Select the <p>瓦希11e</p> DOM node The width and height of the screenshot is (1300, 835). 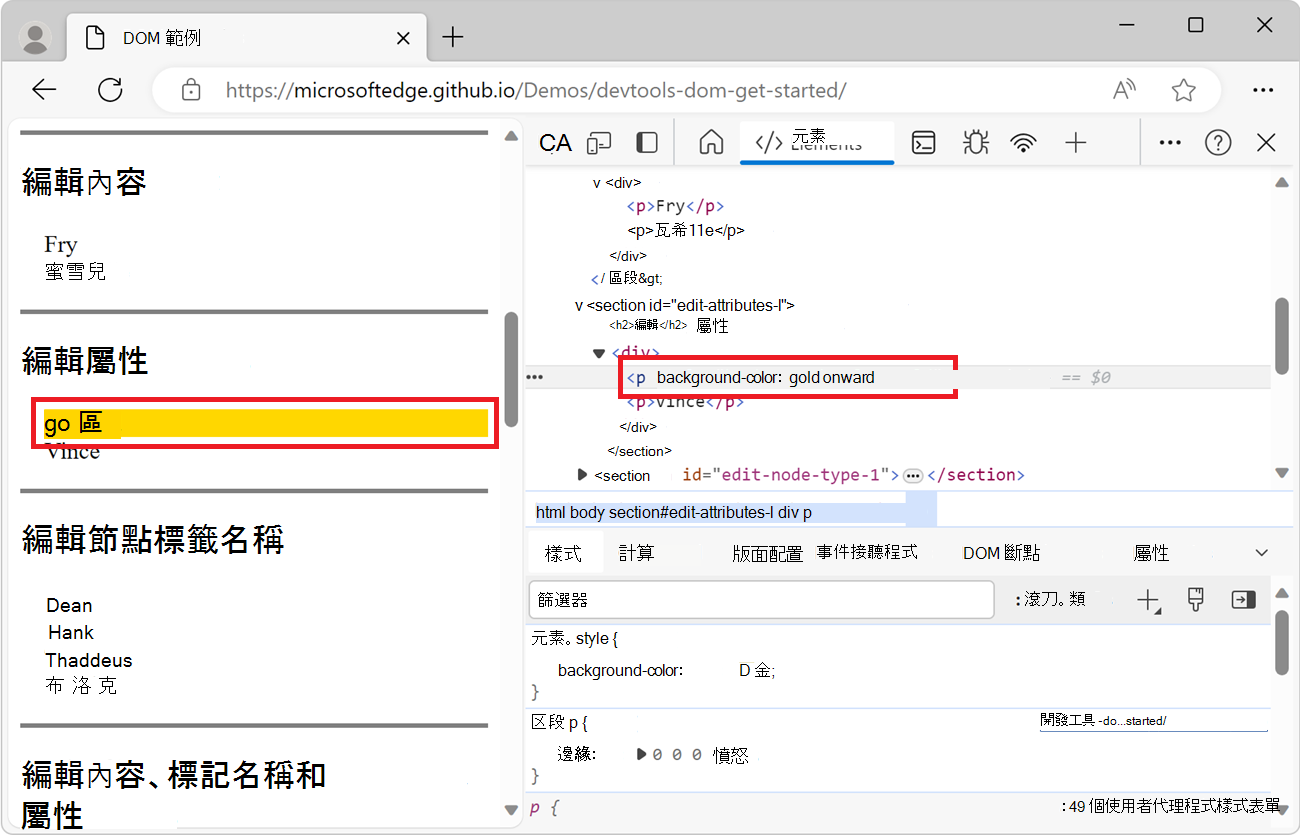coord(685,231)
